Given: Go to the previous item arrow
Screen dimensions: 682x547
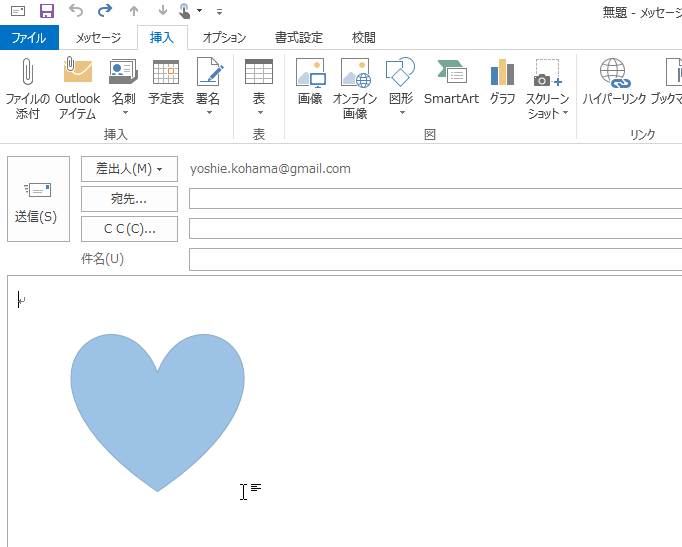Looking at the screenshot, I should [x=134, y=11].
